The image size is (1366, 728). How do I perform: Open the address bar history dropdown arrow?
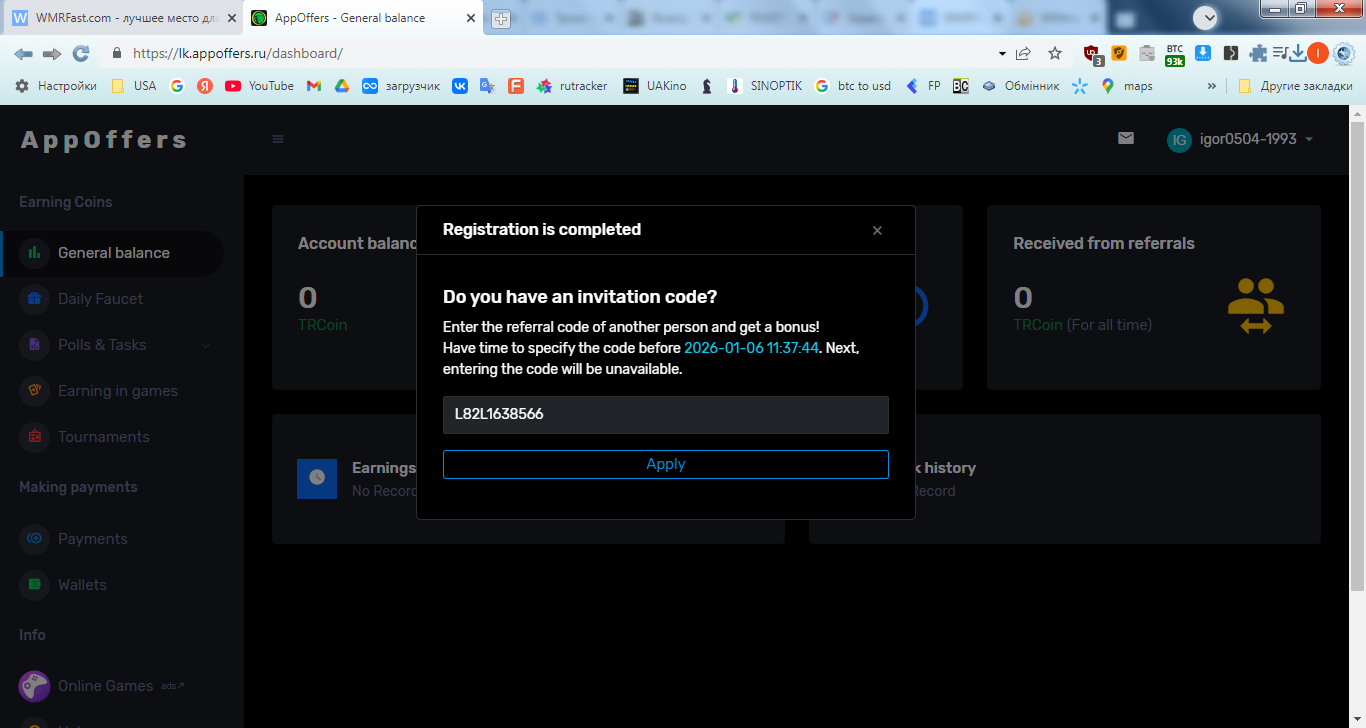click(x=1002, y=54)
